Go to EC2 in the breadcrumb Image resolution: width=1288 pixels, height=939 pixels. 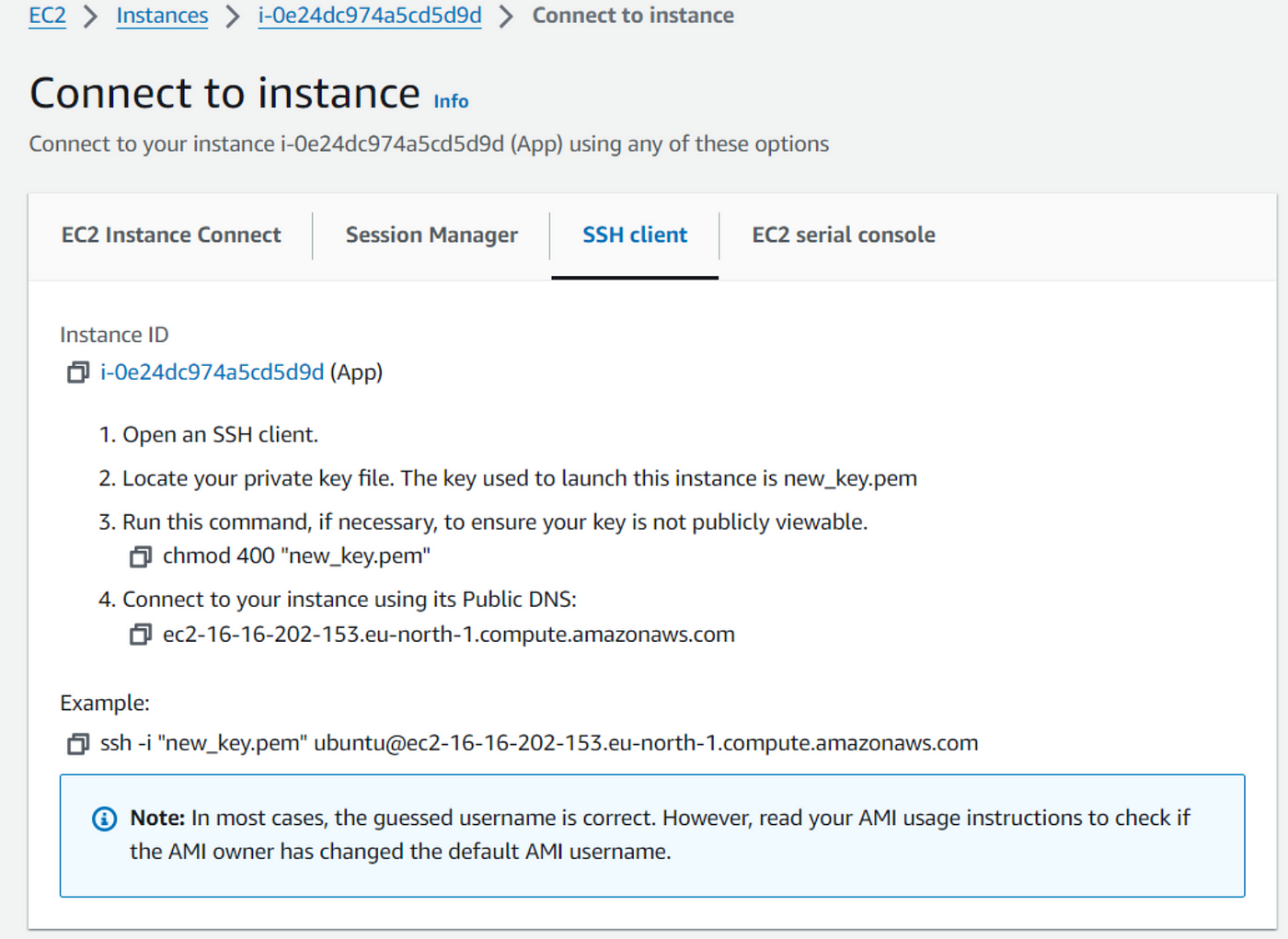(x=47, y=16)
